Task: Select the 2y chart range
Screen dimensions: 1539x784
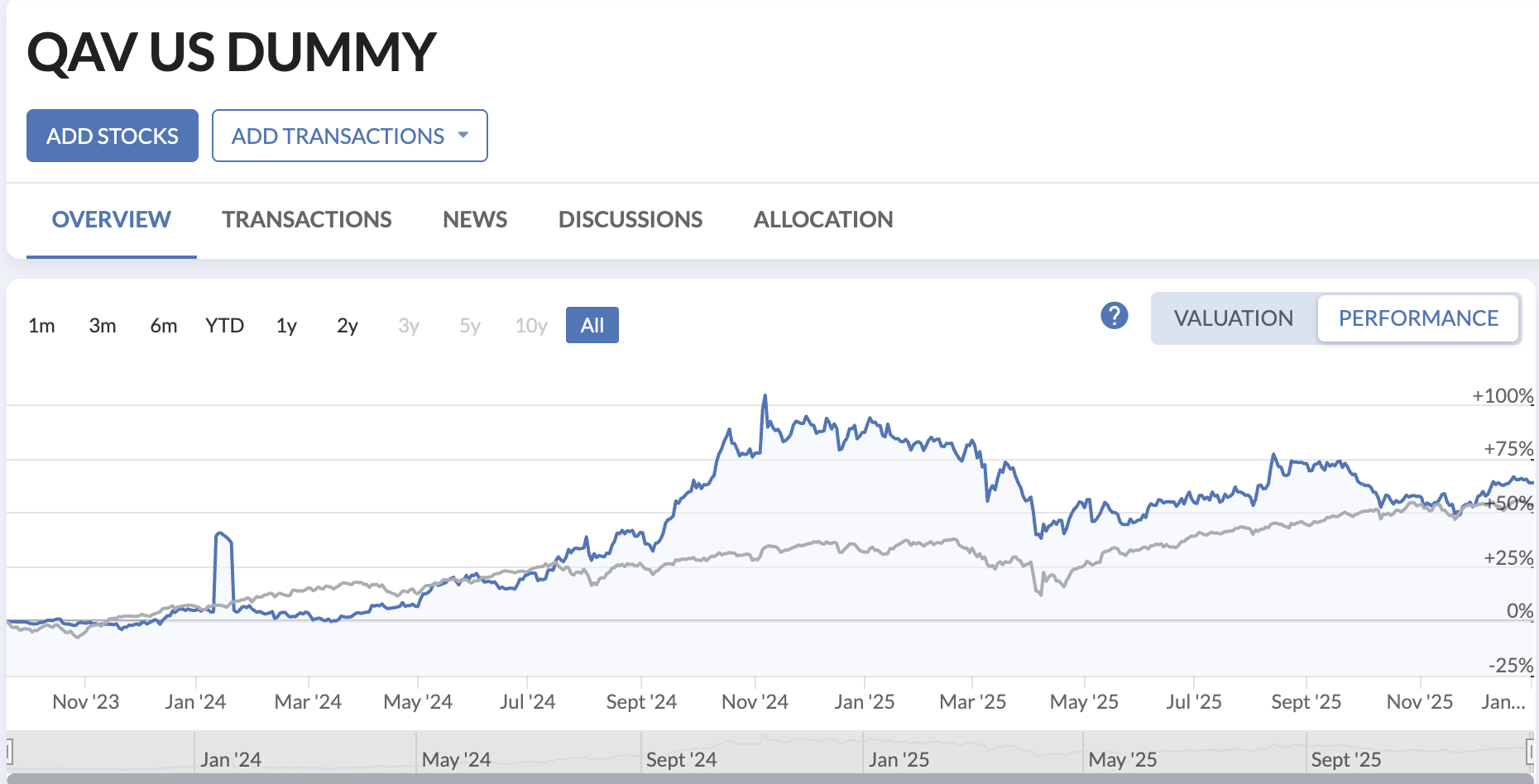Action: pos(347,325)
